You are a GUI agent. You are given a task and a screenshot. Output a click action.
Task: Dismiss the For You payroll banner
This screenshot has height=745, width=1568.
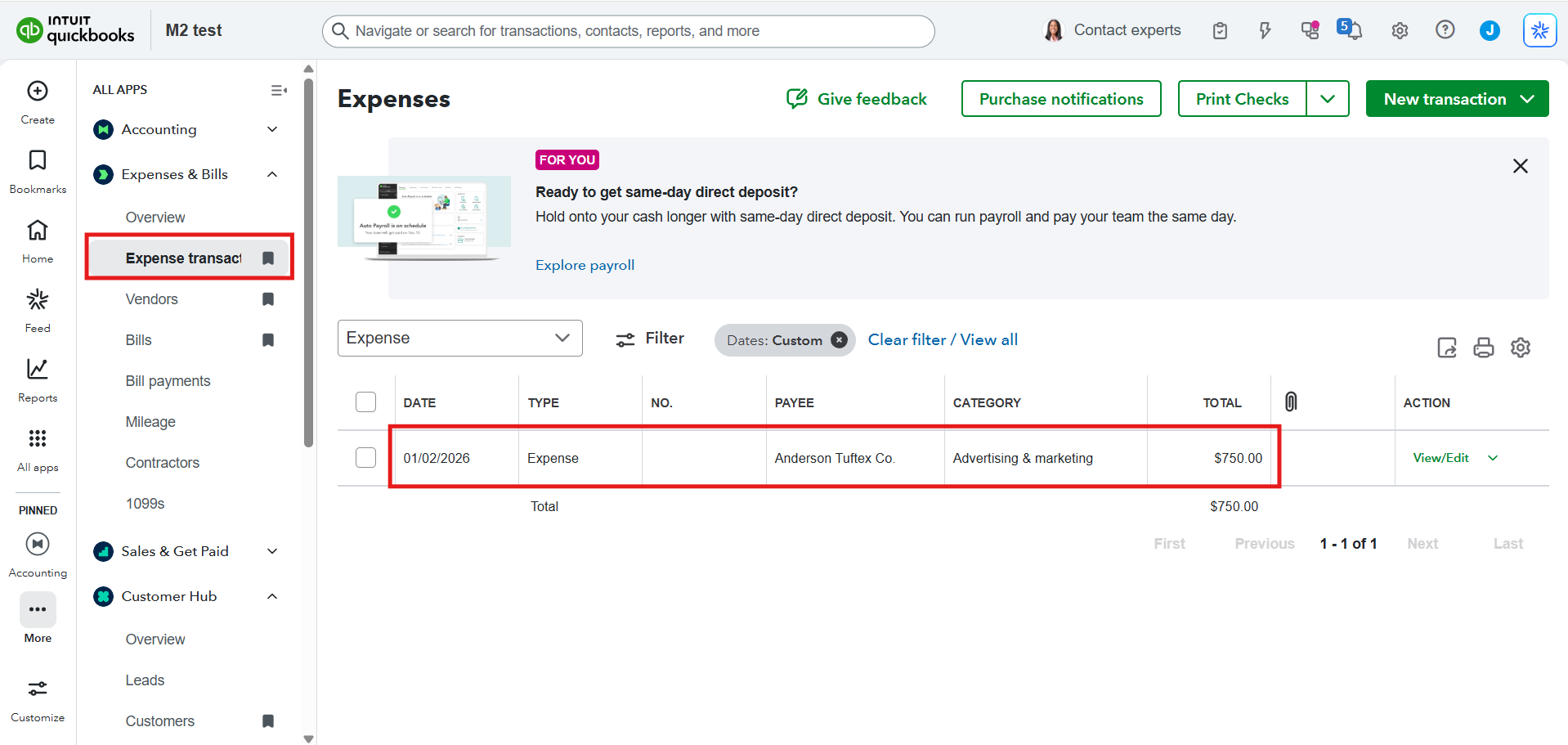tap(1521, 166)
